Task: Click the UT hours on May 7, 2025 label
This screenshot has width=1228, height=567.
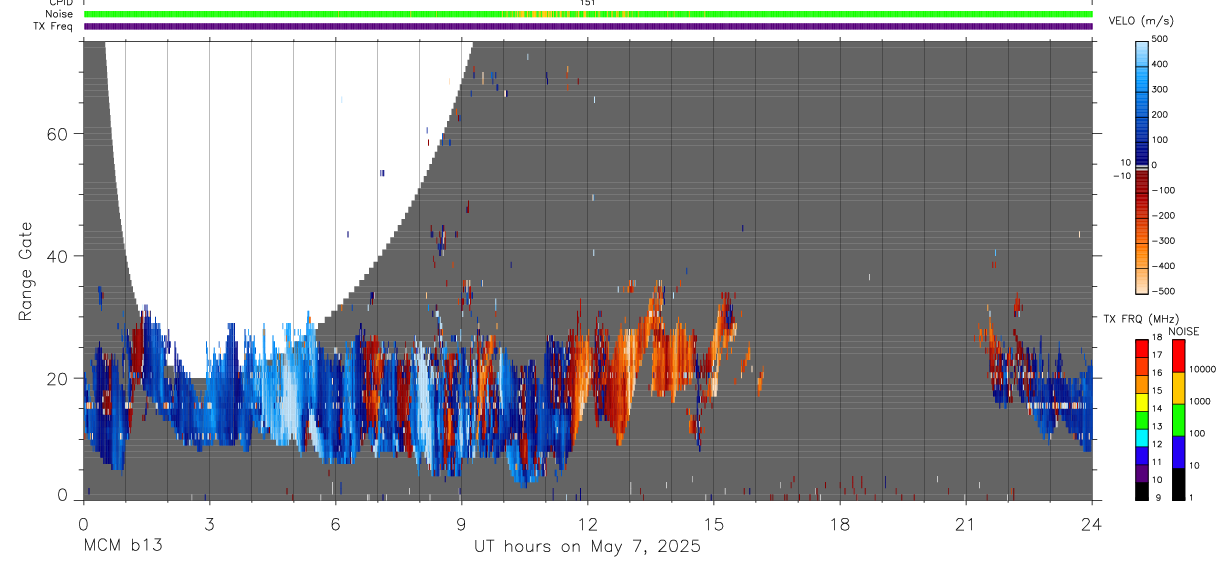Action: [587, 546]
